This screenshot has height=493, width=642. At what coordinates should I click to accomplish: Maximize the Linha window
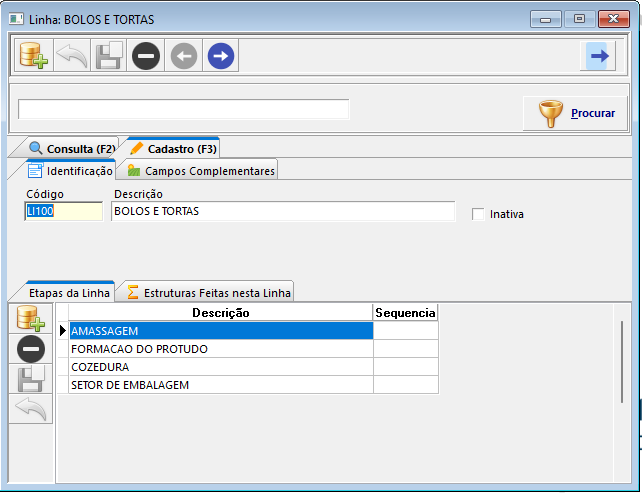click(x=579, y=19)
